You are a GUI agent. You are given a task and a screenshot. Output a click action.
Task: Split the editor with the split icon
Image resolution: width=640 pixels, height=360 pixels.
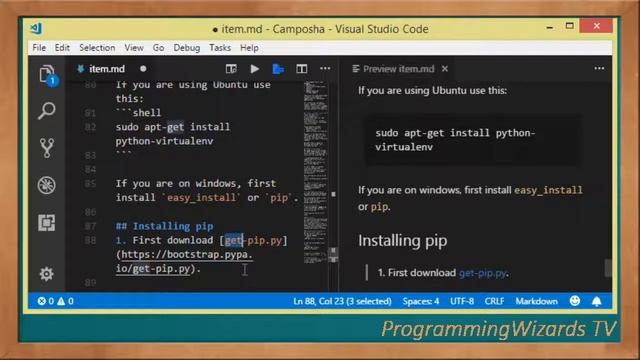coord(302,69)
